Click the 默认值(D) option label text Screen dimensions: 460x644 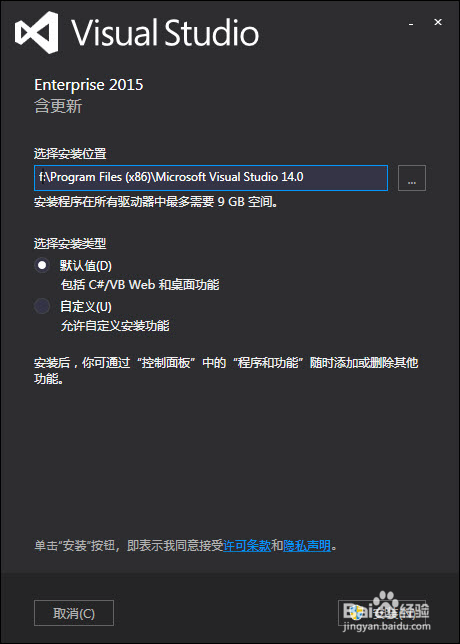pos(86,266)
